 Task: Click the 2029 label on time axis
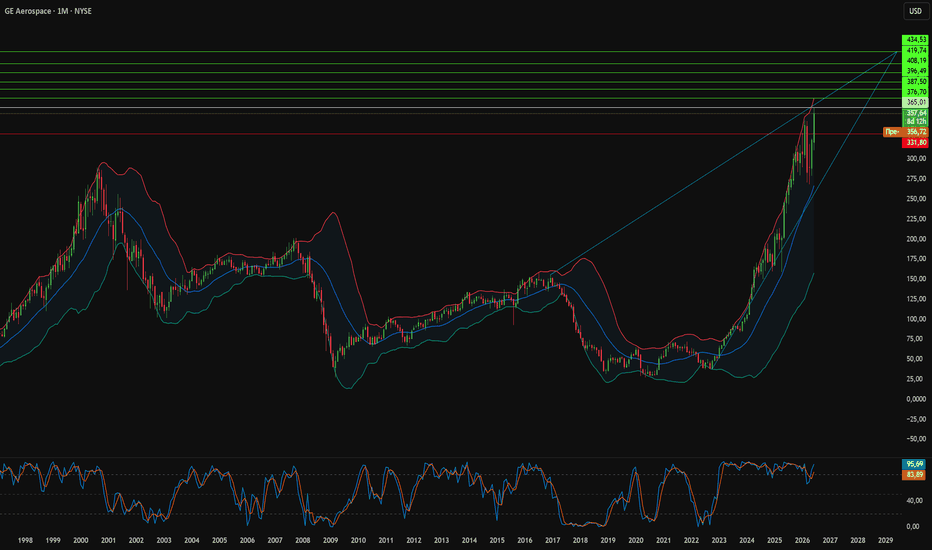tap(886, 540)
